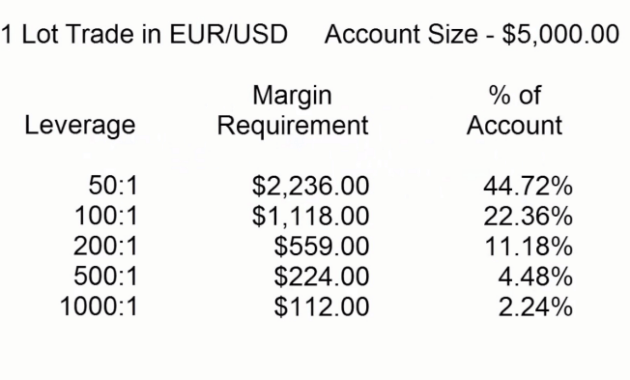Viewport: 630px width, 380px height.
Task: Select the 1000:1 leverage cell
Action: coord(99,306)
